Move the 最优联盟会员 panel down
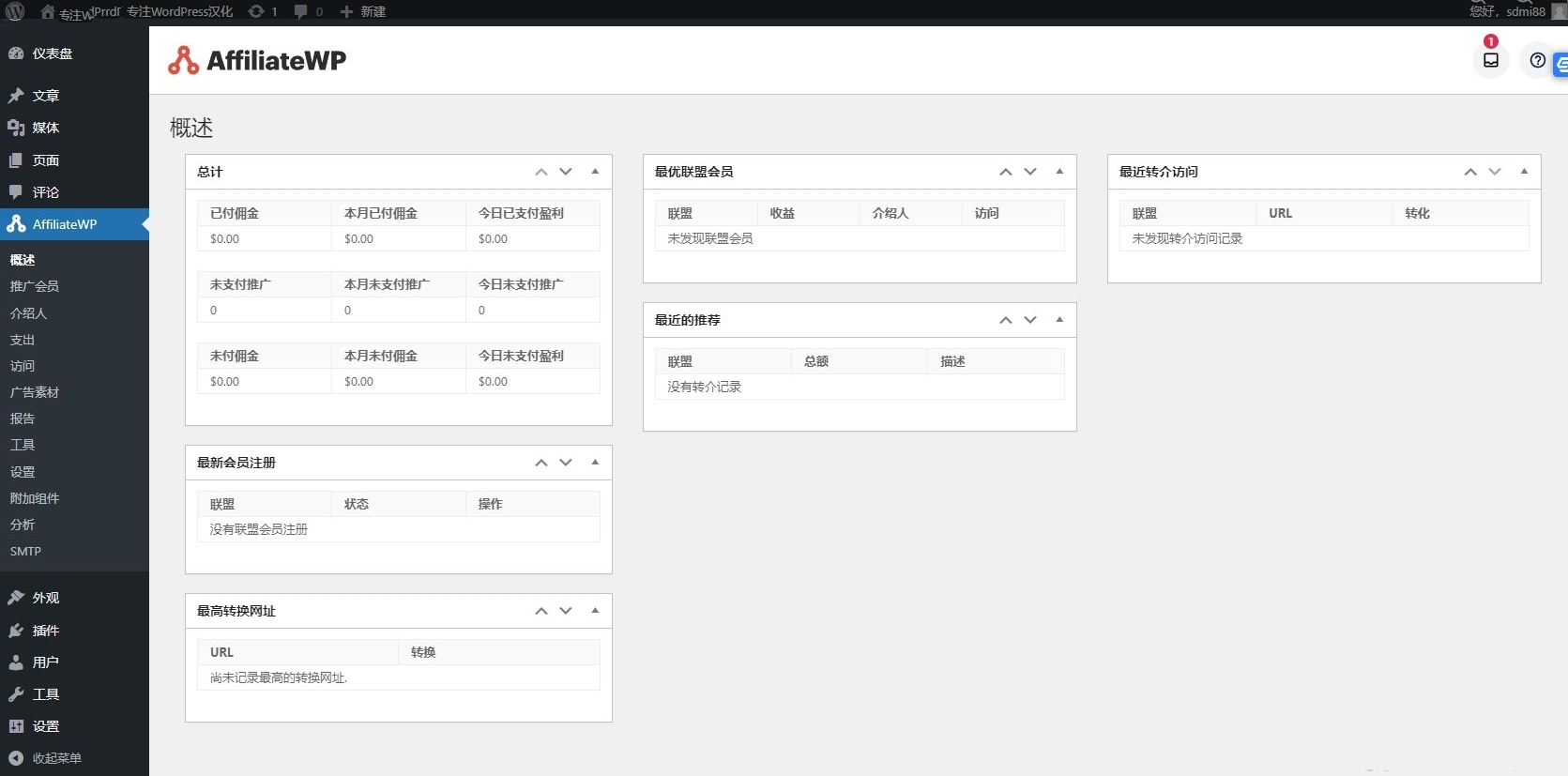Screen dimensions: 1568x776 [x=1030, y=172]
